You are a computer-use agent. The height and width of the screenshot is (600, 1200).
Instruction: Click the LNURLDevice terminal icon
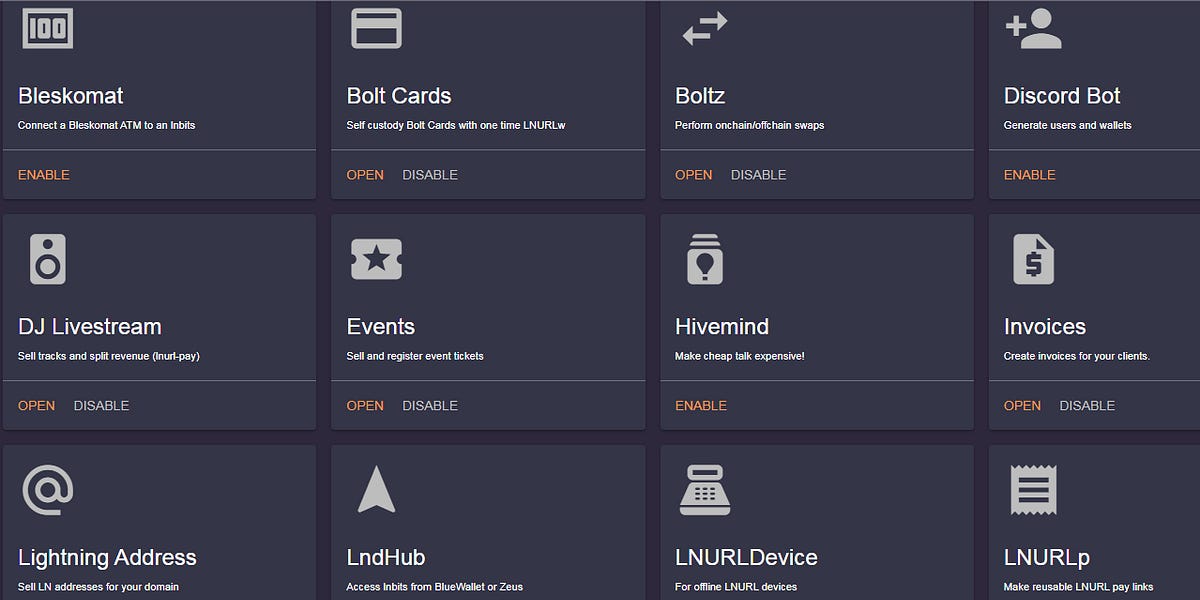[x=706, y=488]
